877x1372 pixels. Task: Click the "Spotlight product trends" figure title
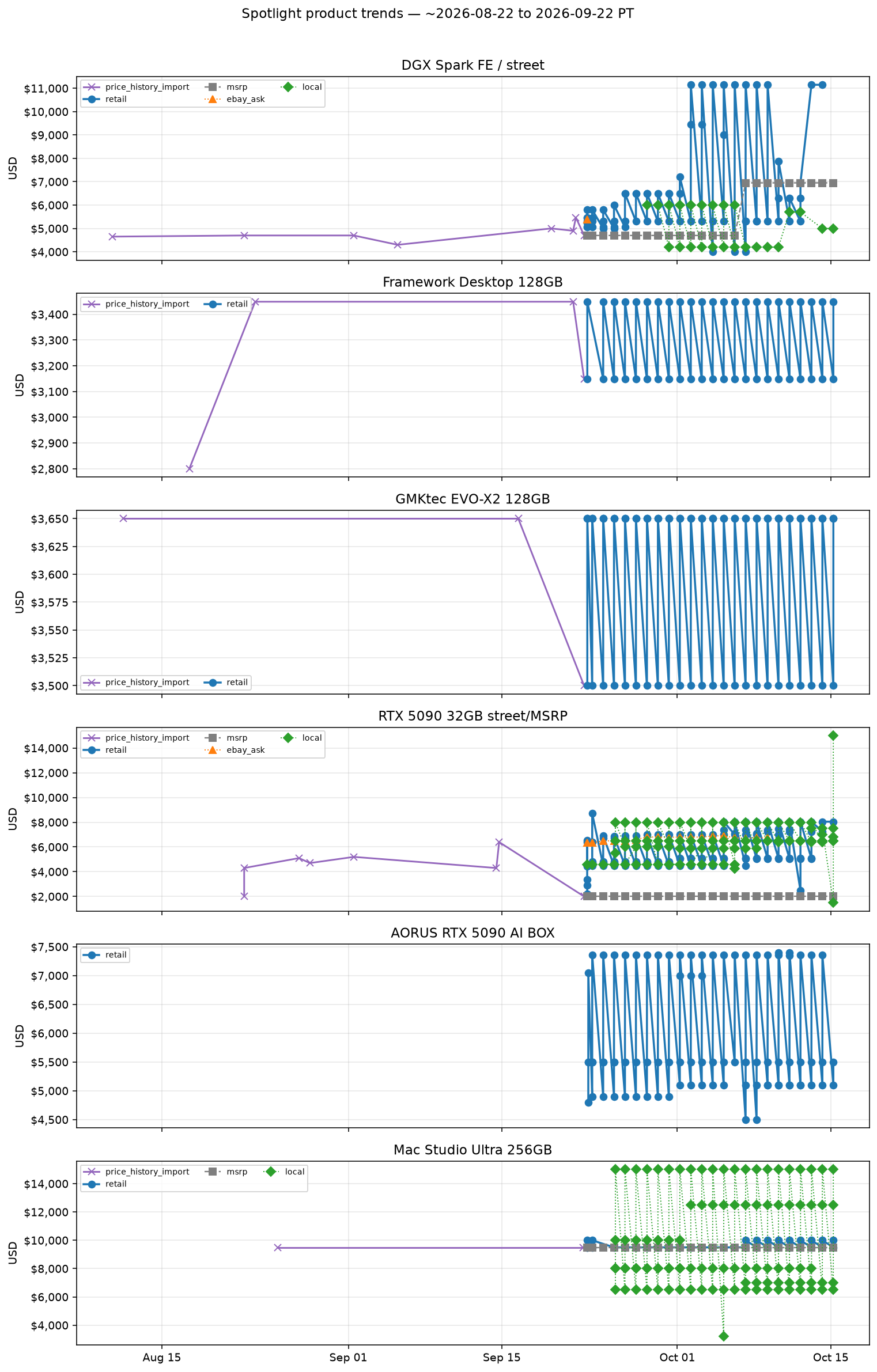pos(438,14)
